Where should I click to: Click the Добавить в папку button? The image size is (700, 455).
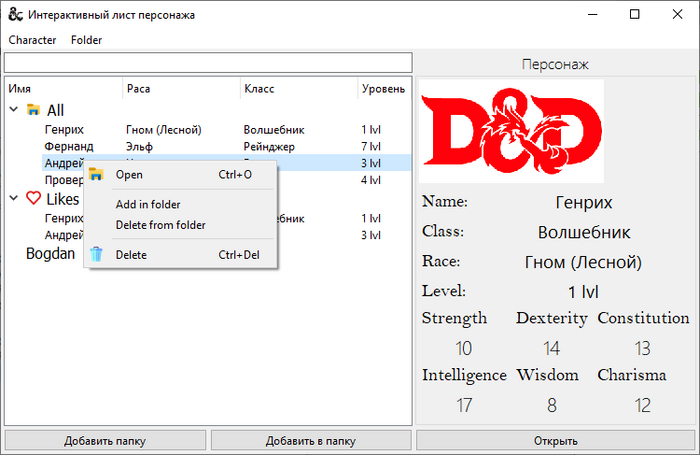tap(311, 441)
